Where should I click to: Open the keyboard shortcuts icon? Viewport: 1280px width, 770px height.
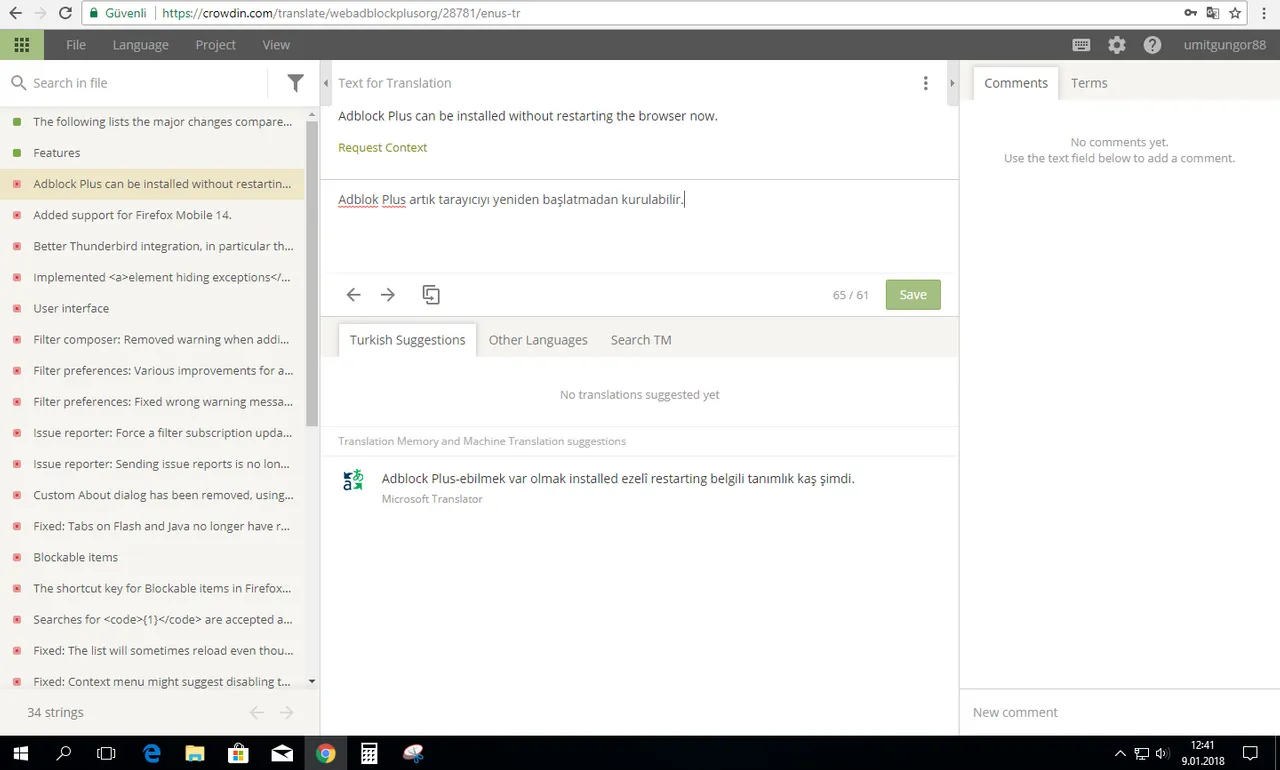1081,45
